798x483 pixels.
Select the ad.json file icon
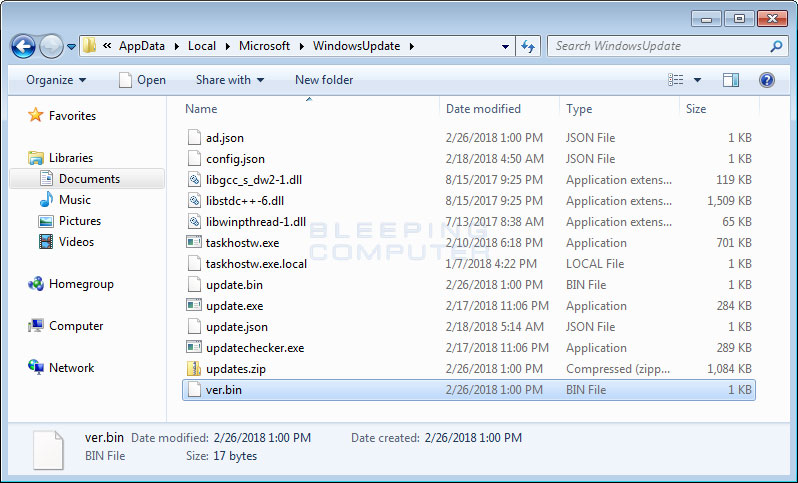point(194,137)
